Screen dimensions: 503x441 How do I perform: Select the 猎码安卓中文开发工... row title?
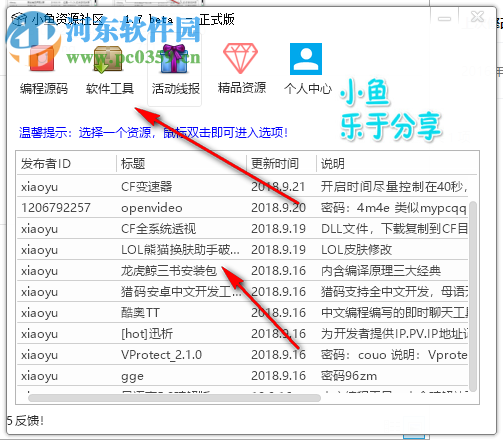coord(181,292)
